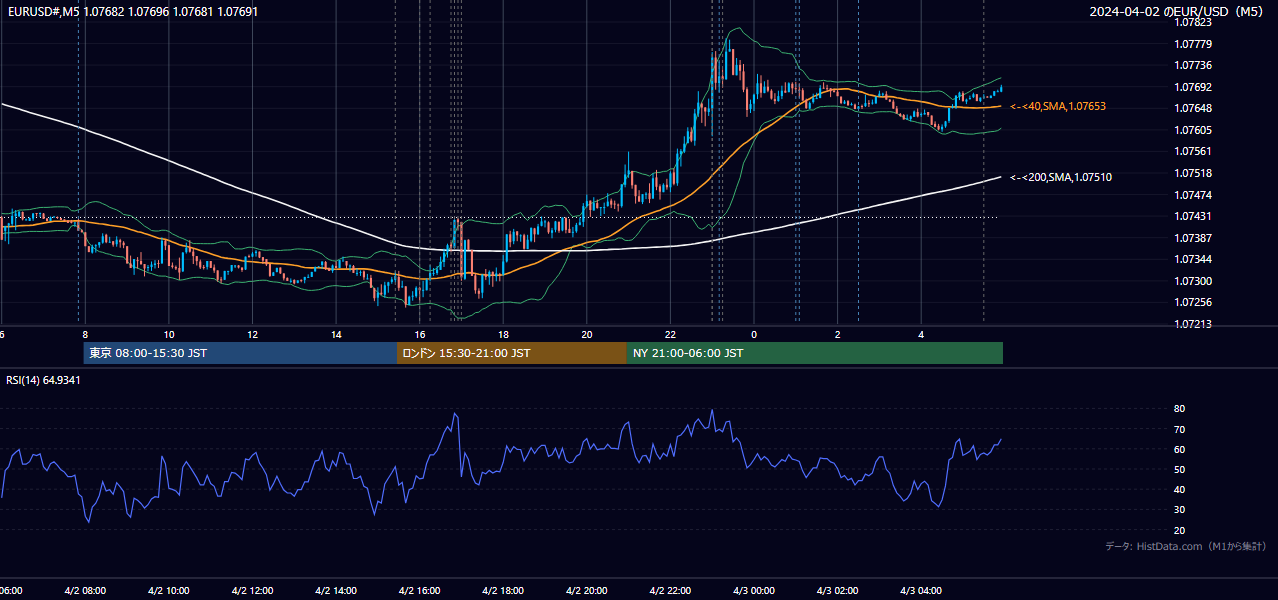Click the 4/2 08:00 time axis label
The width and height of the screenshot is (1278, 600).
pos(85,591)
